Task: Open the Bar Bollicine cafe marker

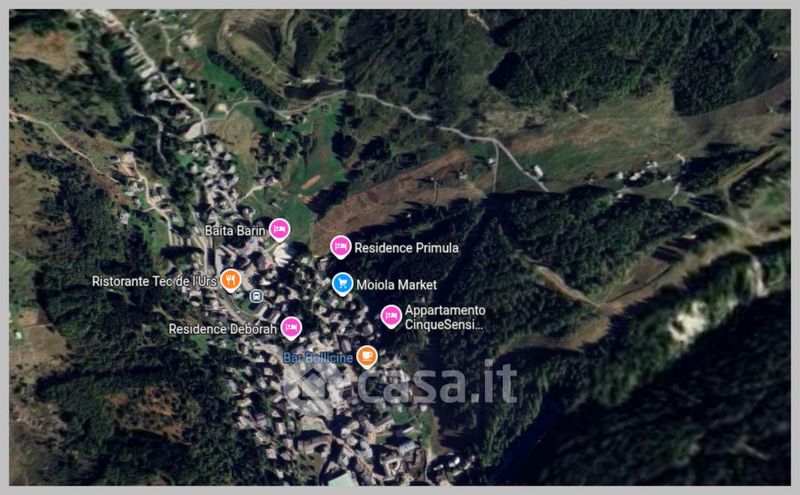Action: pyautogui.click(x=367, y=357)
